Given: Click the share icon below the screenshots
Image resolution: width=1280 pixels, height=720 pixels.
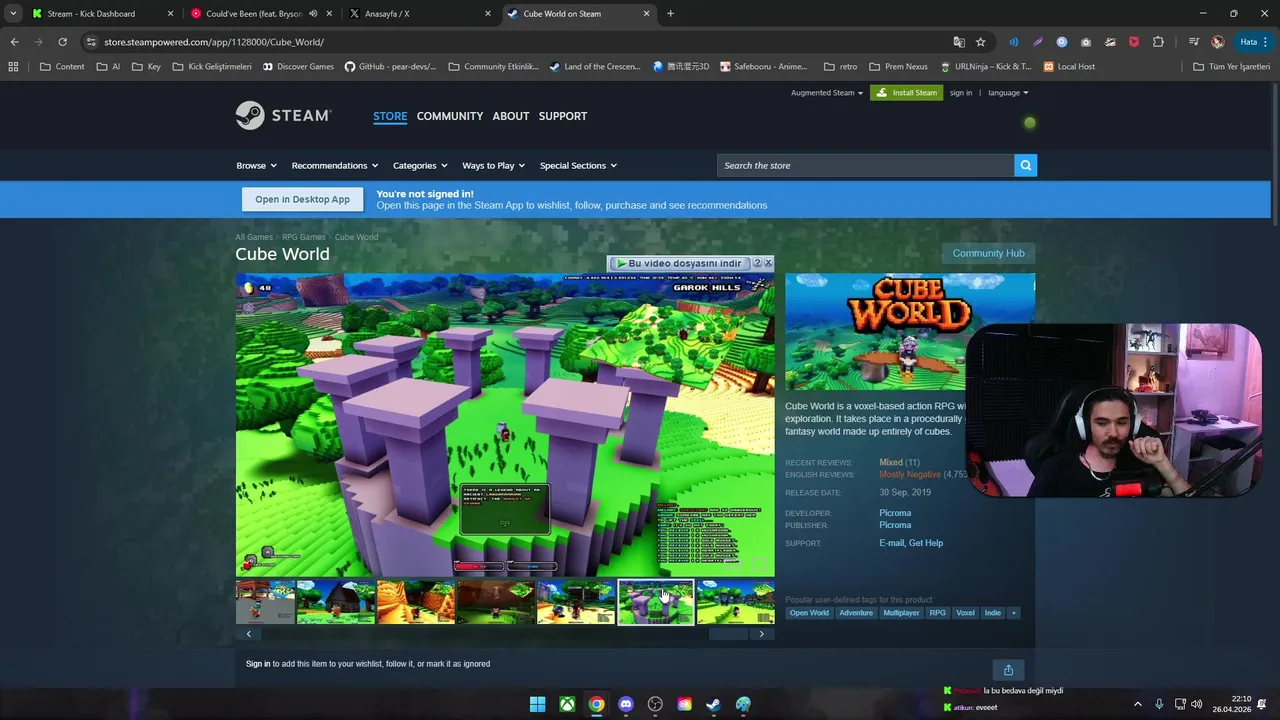Looking at the screenshot, I should [x=1008, y=670].
